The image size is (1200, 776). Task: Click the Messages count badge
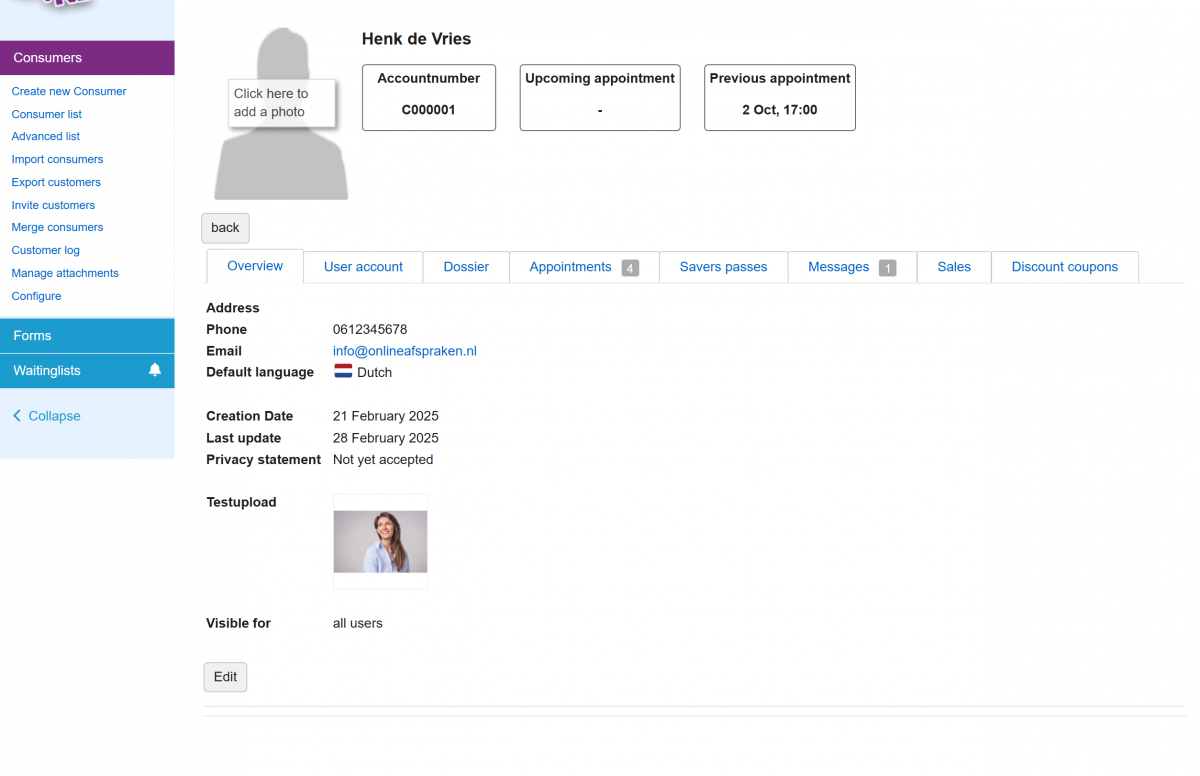coord(887,268)
